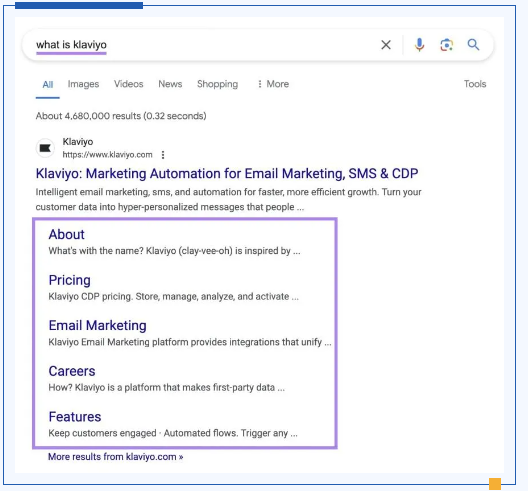Clear the search query with the X icon

coord(386,44)
